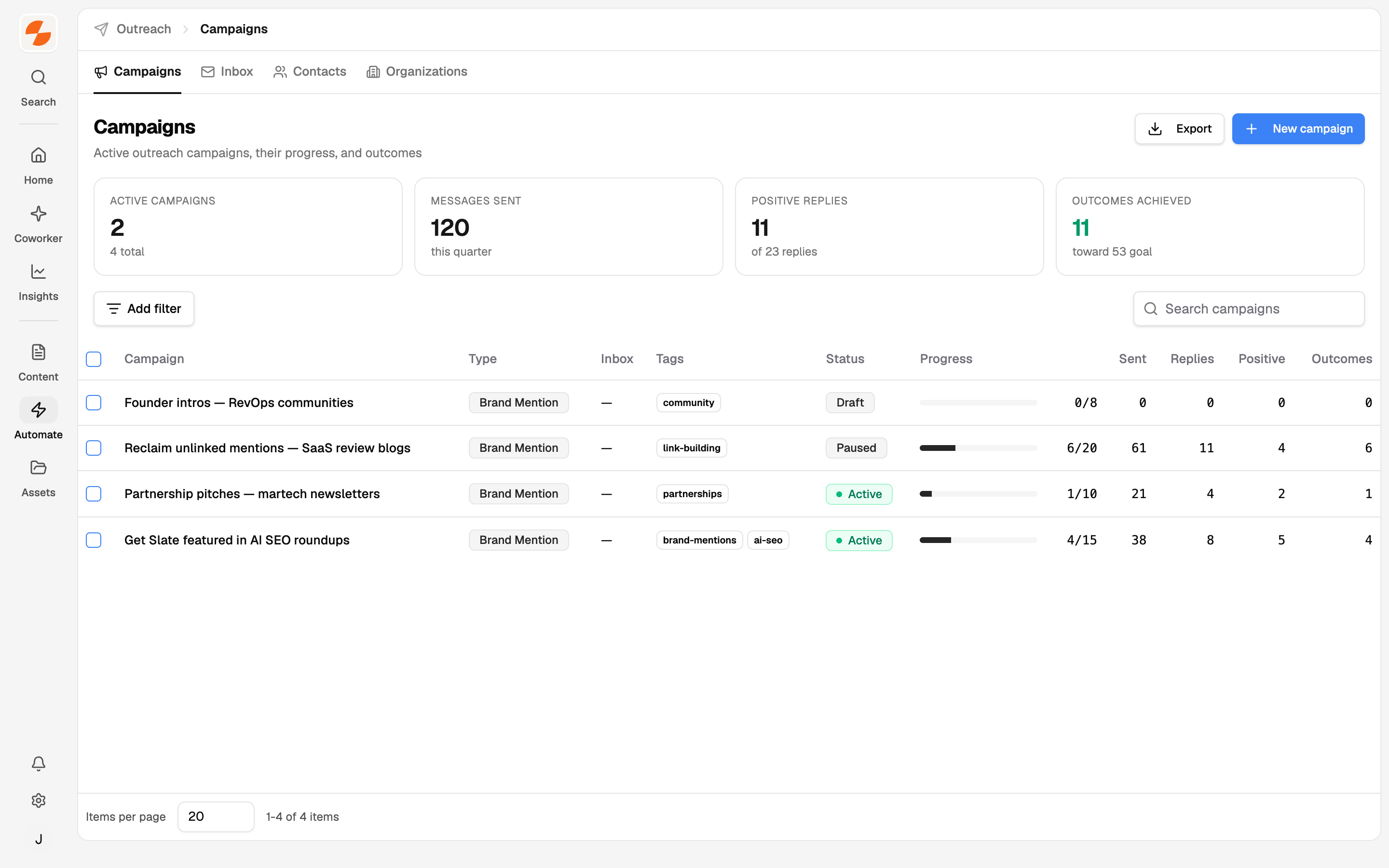Click the Slate logo icon
The width and height of the screenshot is (1389, 868).
click(39, 33)
